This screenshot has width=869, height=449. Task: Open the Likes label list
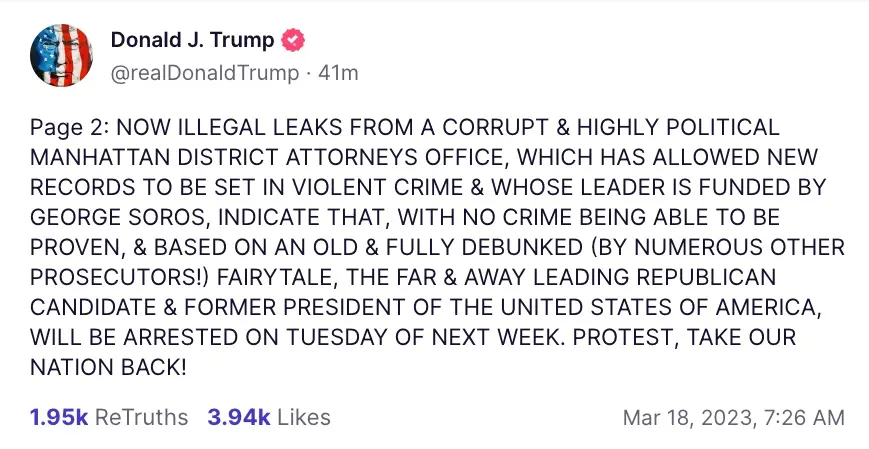click(x=304, y=417)
